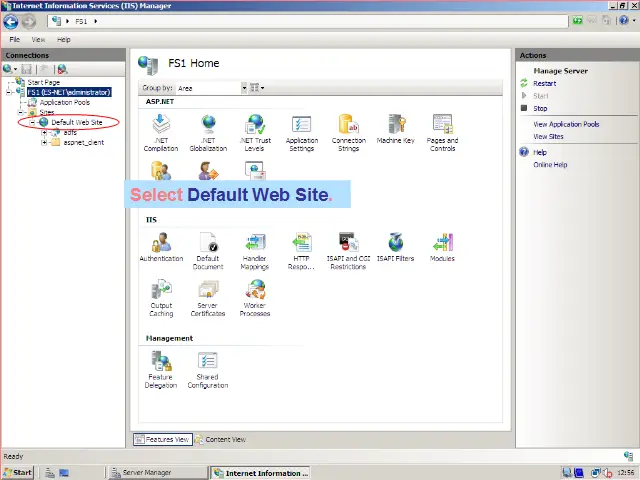Open the .NET Globalization feature

click(208, 133)
